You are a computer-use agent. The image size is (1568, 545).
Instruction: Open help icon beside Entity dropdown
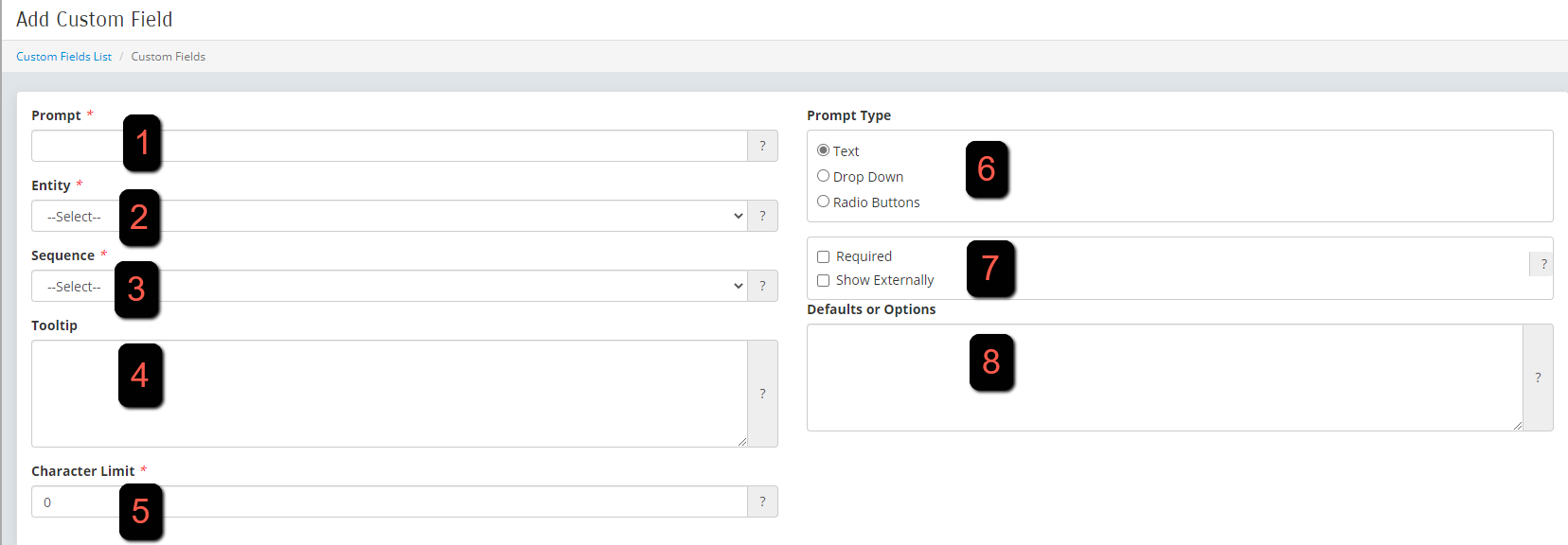tap(762, 216)
